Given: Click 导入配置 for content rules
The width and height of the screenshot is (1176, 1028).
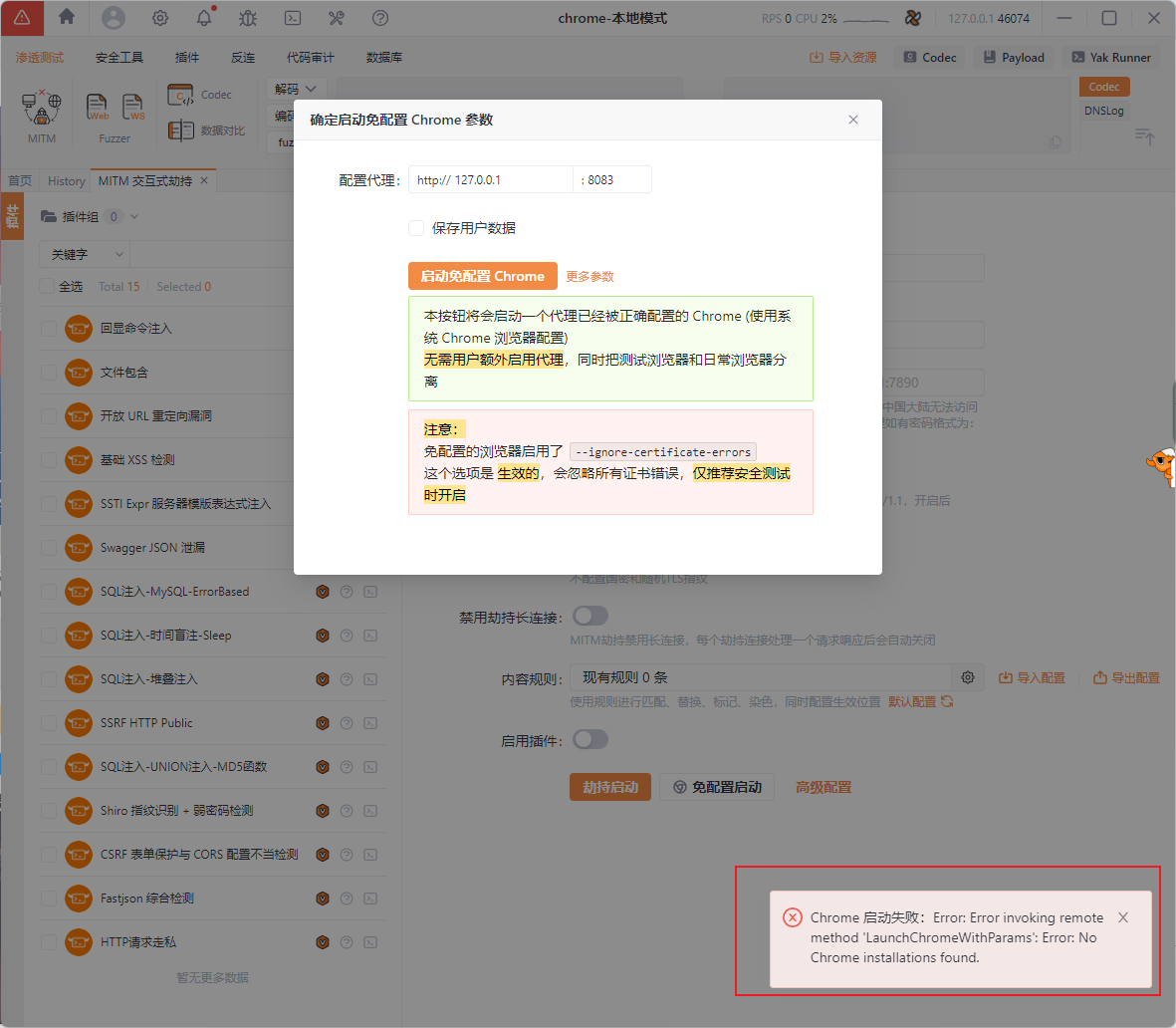Looking at the screenshot, I should 1032,677.
